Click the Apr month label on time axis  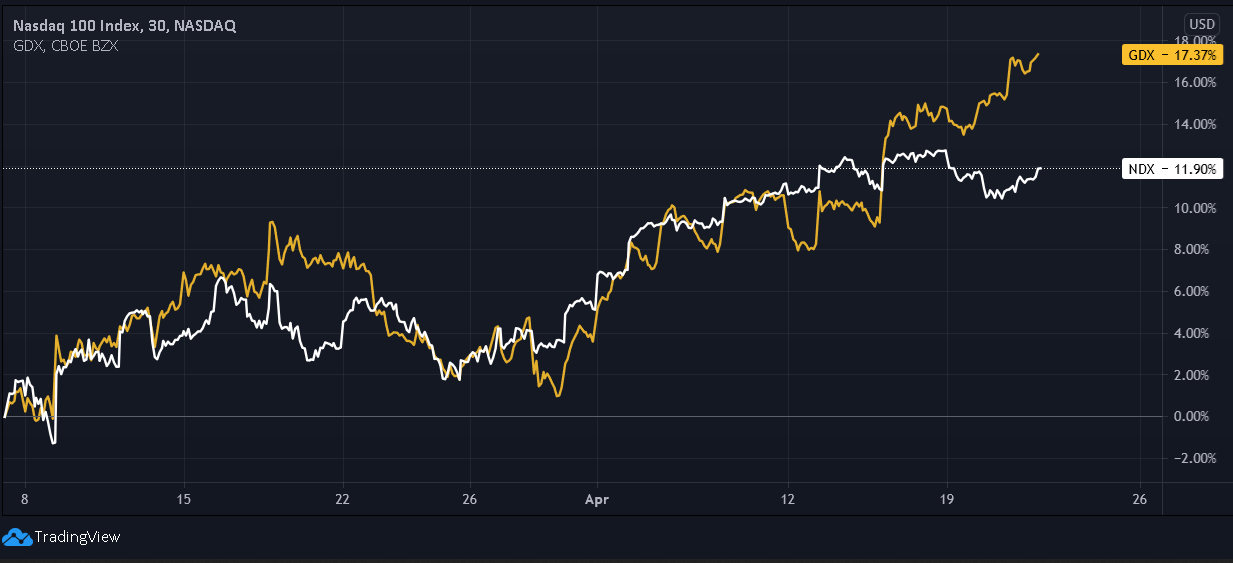click(597, 498)
